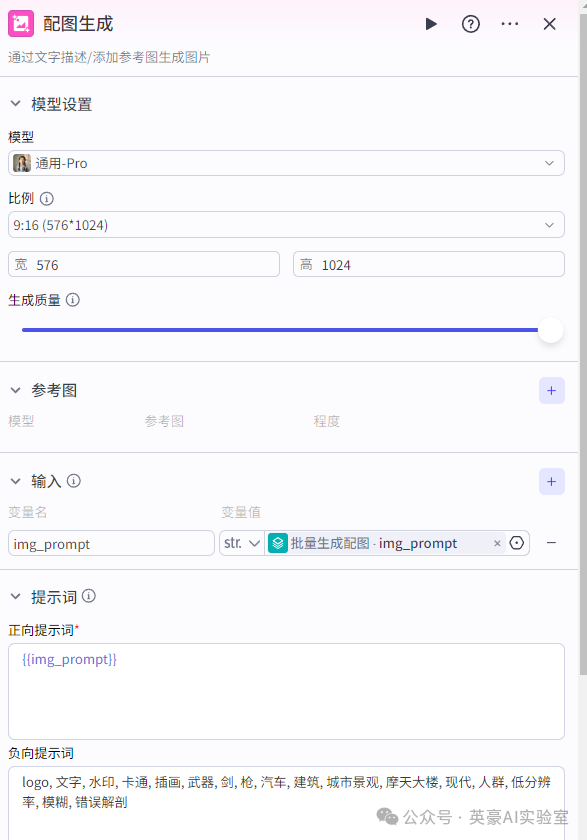Click the {{img_prompt}} placeholder text

tap(69, 659)
